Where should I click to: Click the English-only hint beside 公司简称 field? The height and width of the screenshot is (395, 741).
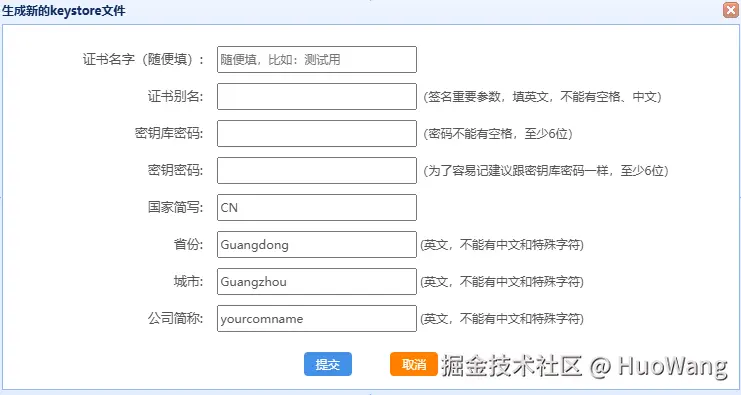click(502, 319)
